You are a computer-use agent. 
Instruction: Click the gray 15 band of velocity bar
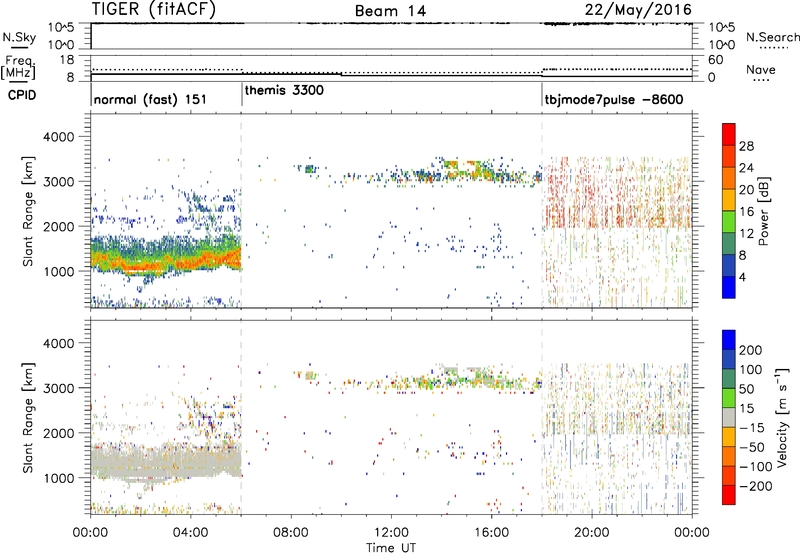(729, 418)
